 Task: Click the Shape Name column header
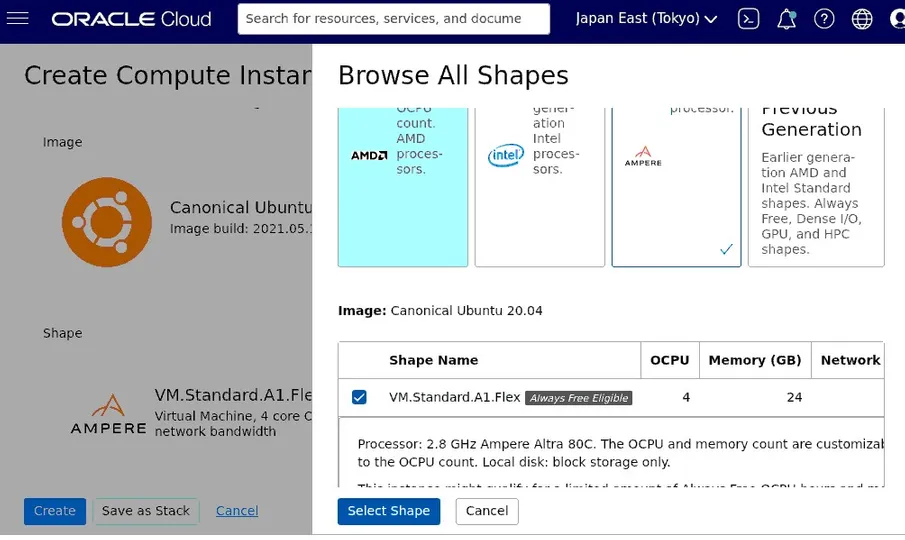coord(433,360)
